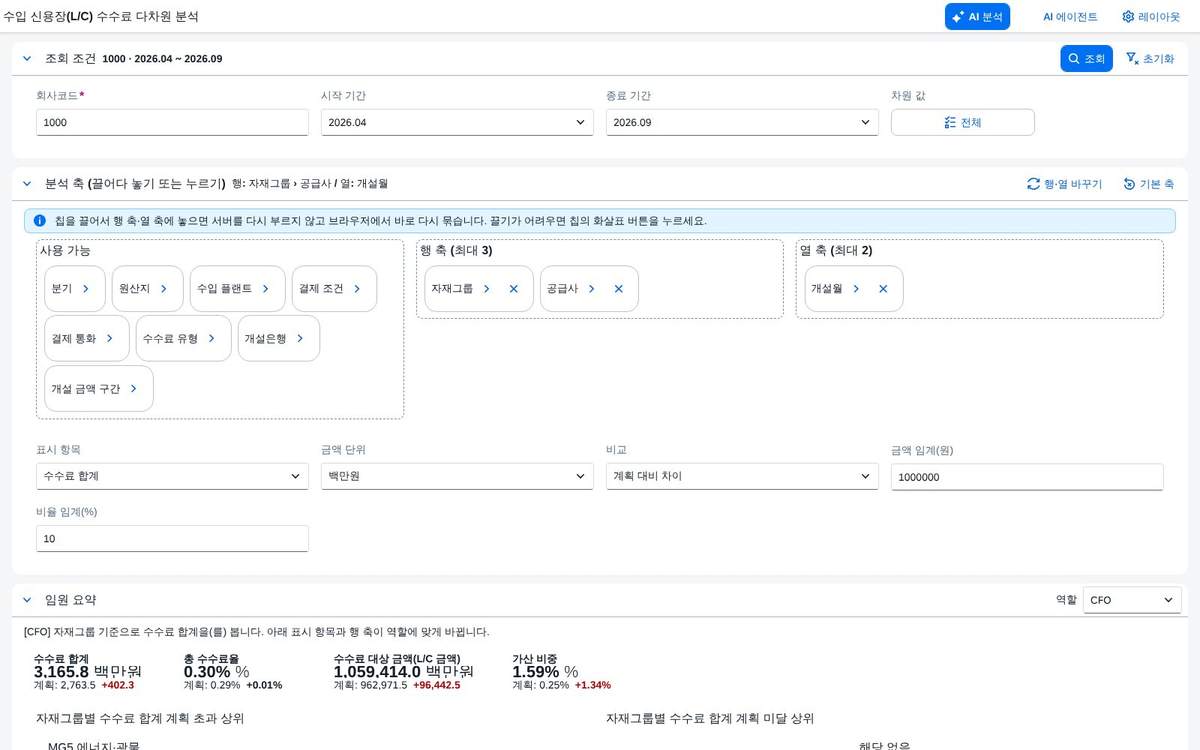Select the 결제 조건 chip label
1200x750 pixels.
[321, 288]
